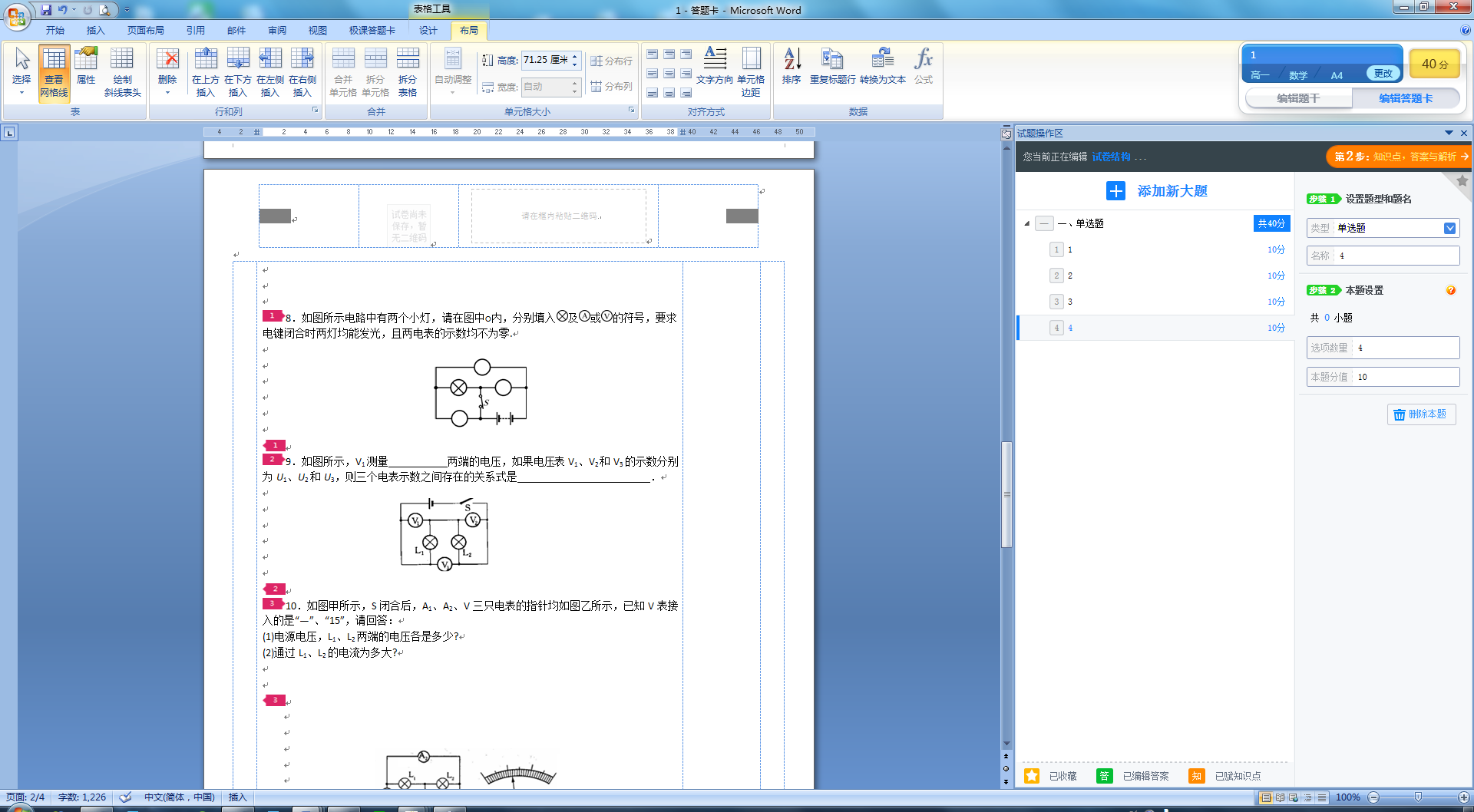
Task: Insert row below with 在下方插入
Action: tap(238, 72)
